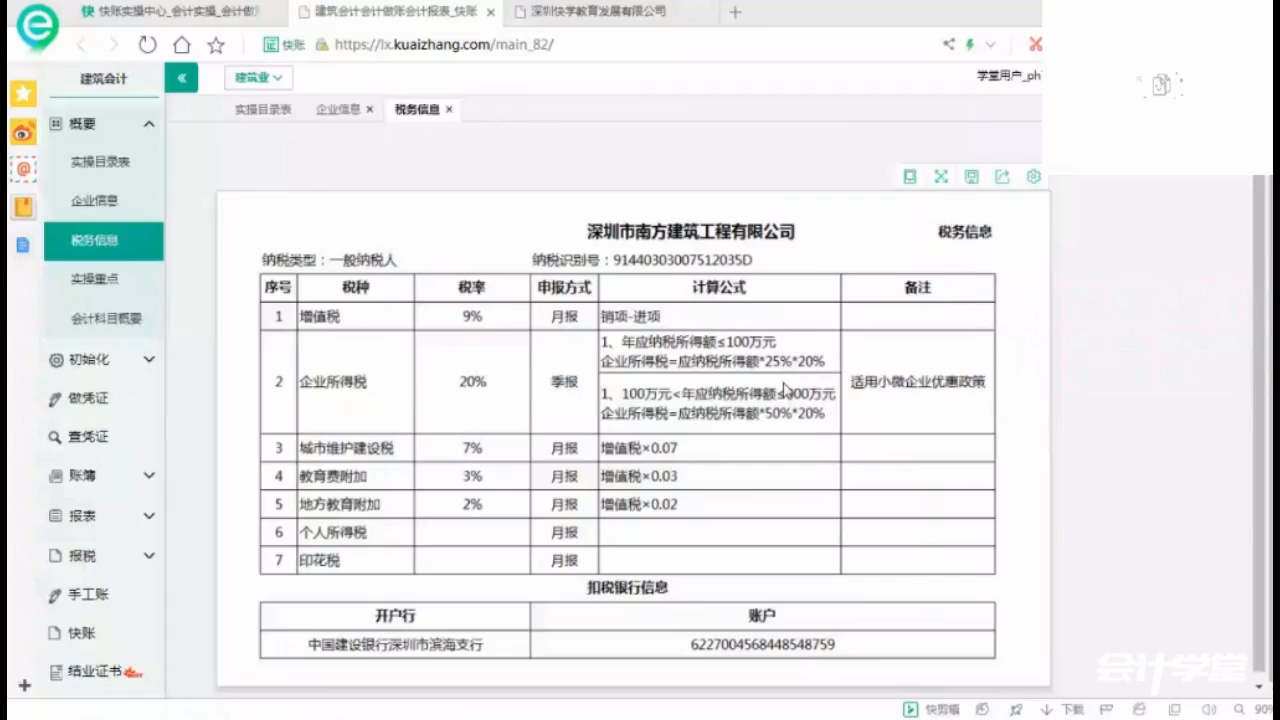This screenshot has height=720, width=1280.
Task: Click the clock-arrow icon in status bar
Action: tap(982, 709)
